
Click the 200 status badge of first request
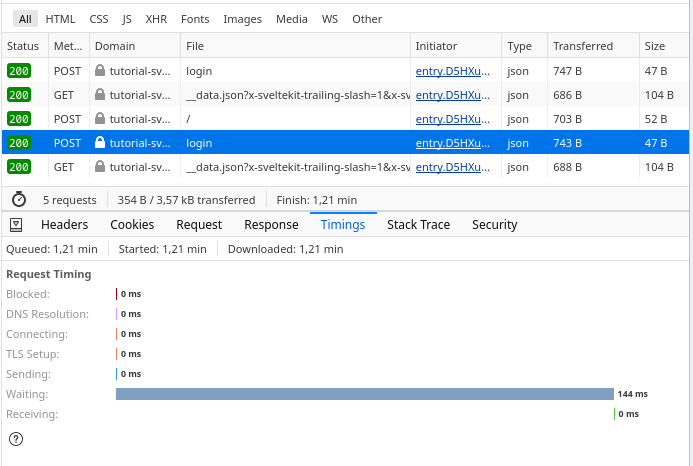[19, 71]
